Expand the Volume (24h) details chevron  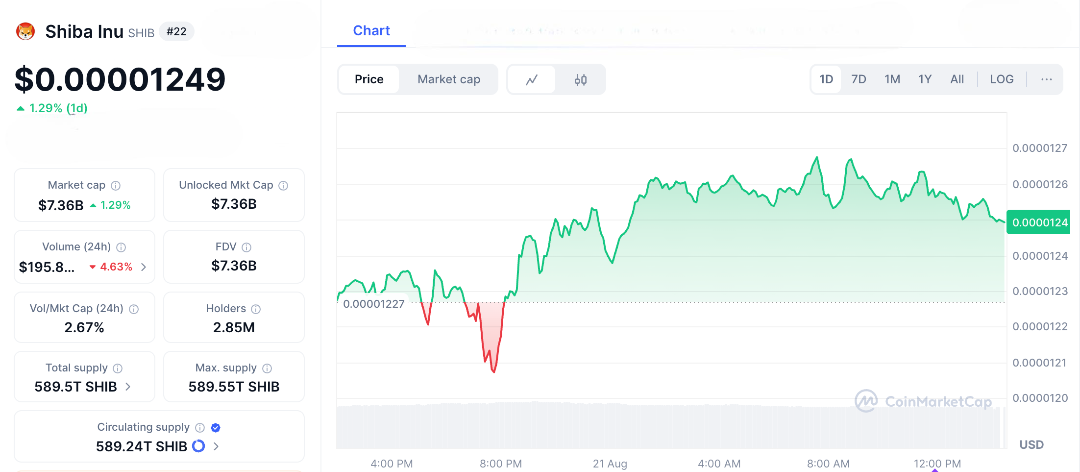143,267
